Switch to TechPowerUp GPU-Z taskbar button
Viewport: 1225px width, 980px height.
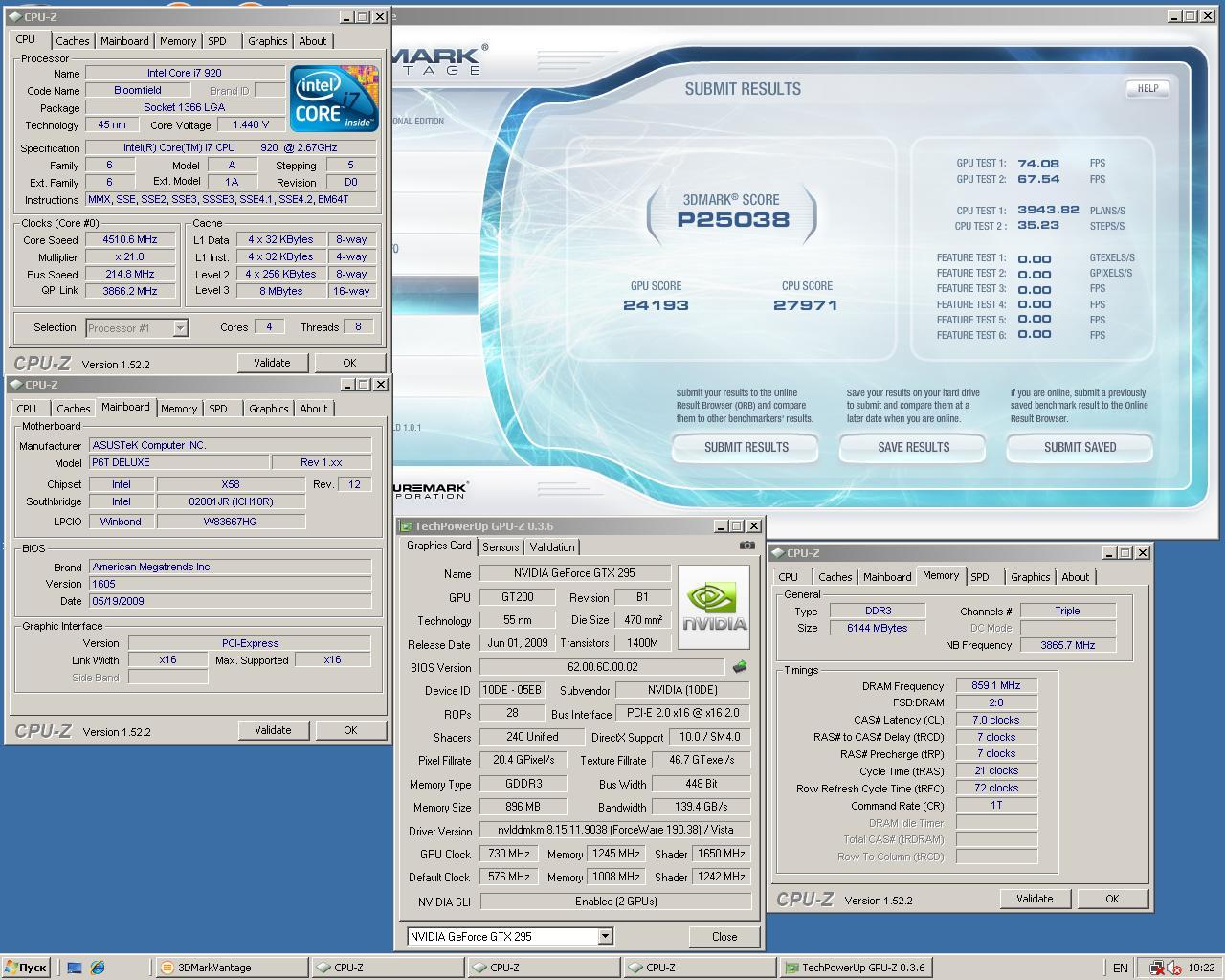click(x=856, y=968)
